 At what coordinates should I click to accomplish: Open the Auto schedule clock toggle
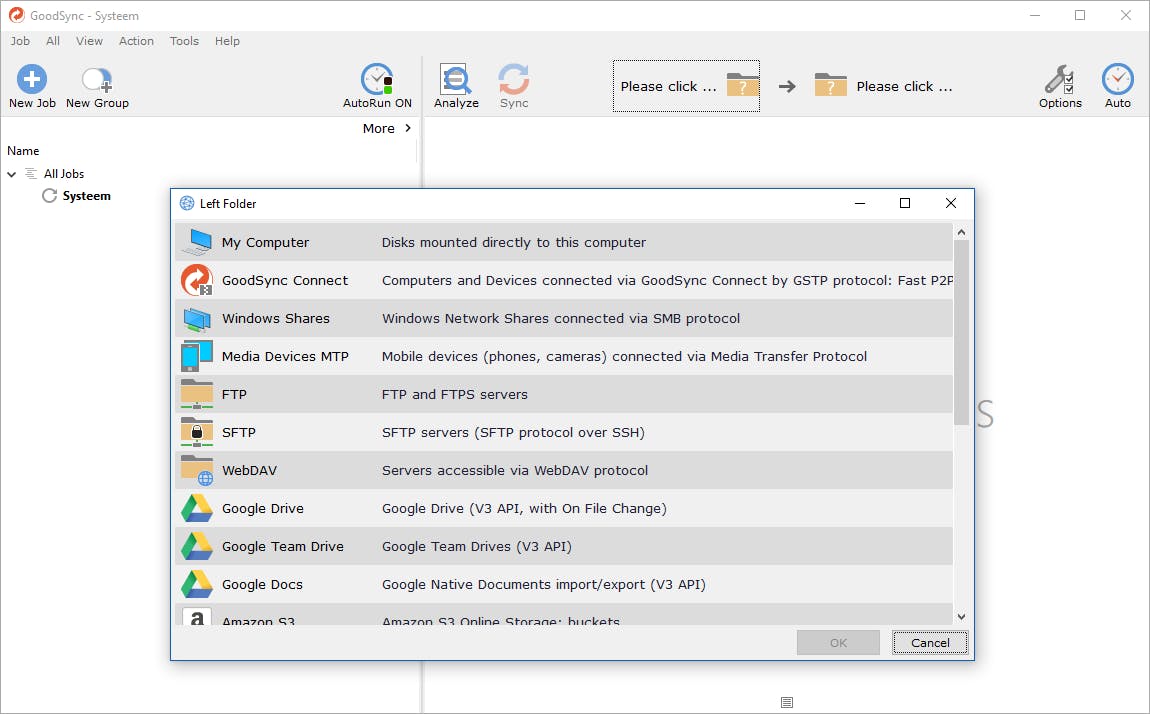pos(1117,80)
